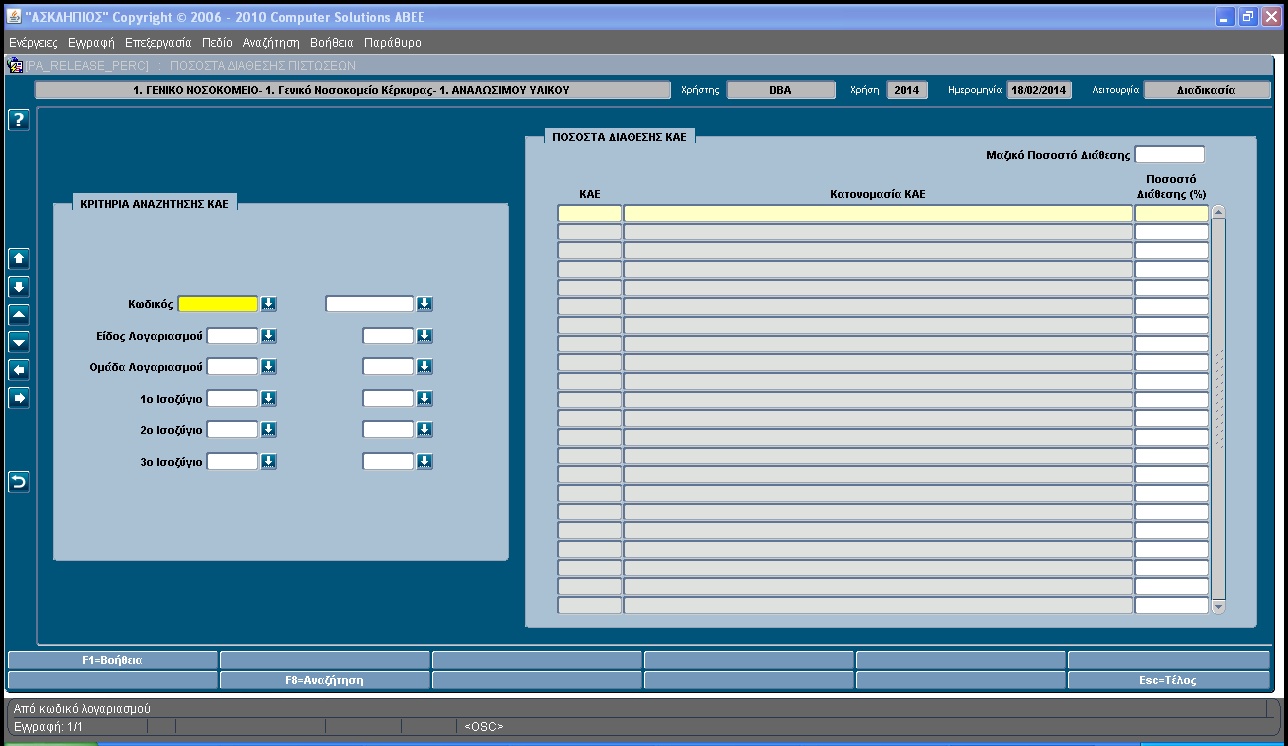Screen dimensions: 1288x746
Task: Click the status bar text Εγγραφή: 1/1
Action: click(48, 727)
